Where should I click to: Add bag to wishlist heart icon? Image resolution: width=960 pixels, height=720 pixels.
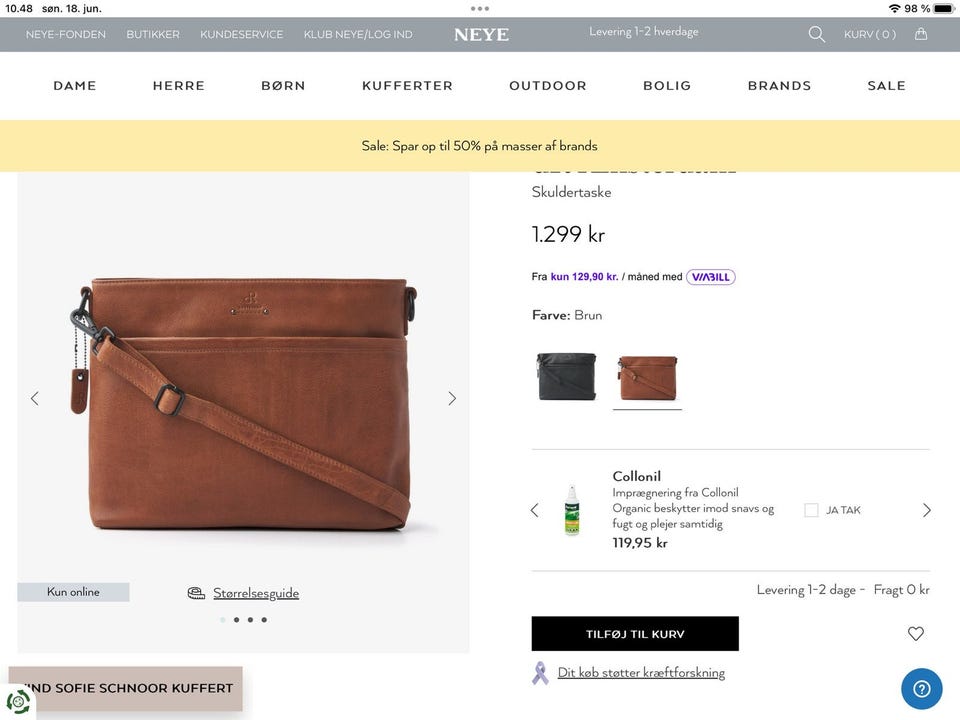click(916, 633)
